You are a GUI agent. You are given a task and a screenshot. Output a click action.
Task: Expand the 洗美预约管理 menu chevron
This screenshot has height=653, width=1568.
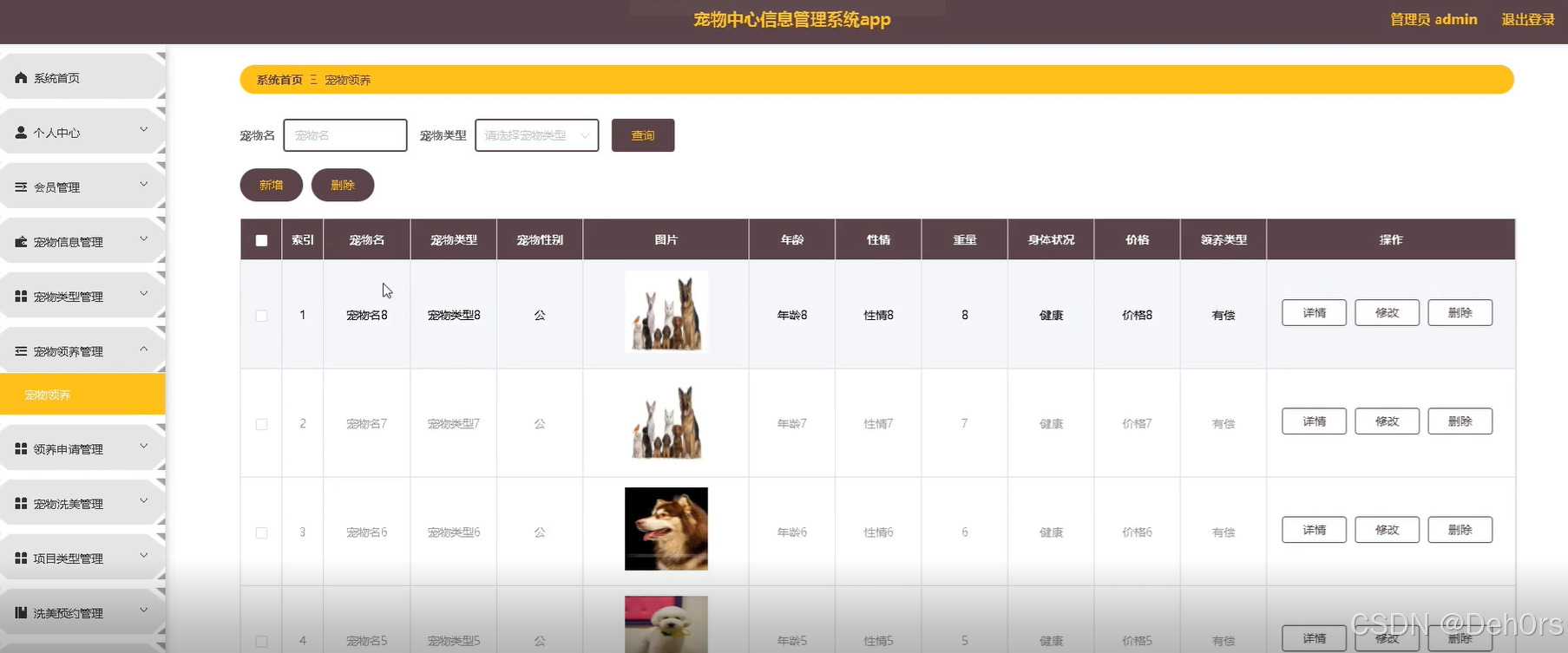[x=144, y=611]
